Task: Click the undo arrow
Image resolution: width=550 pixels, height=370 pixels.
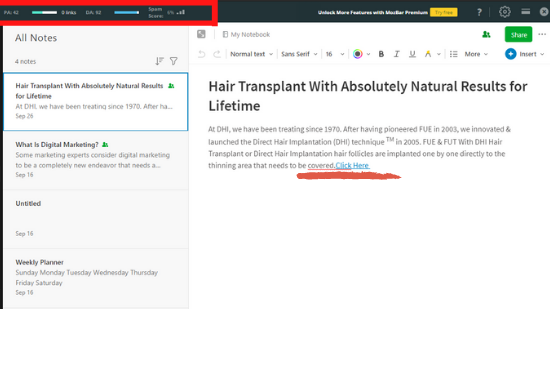Action: [201, 54]
